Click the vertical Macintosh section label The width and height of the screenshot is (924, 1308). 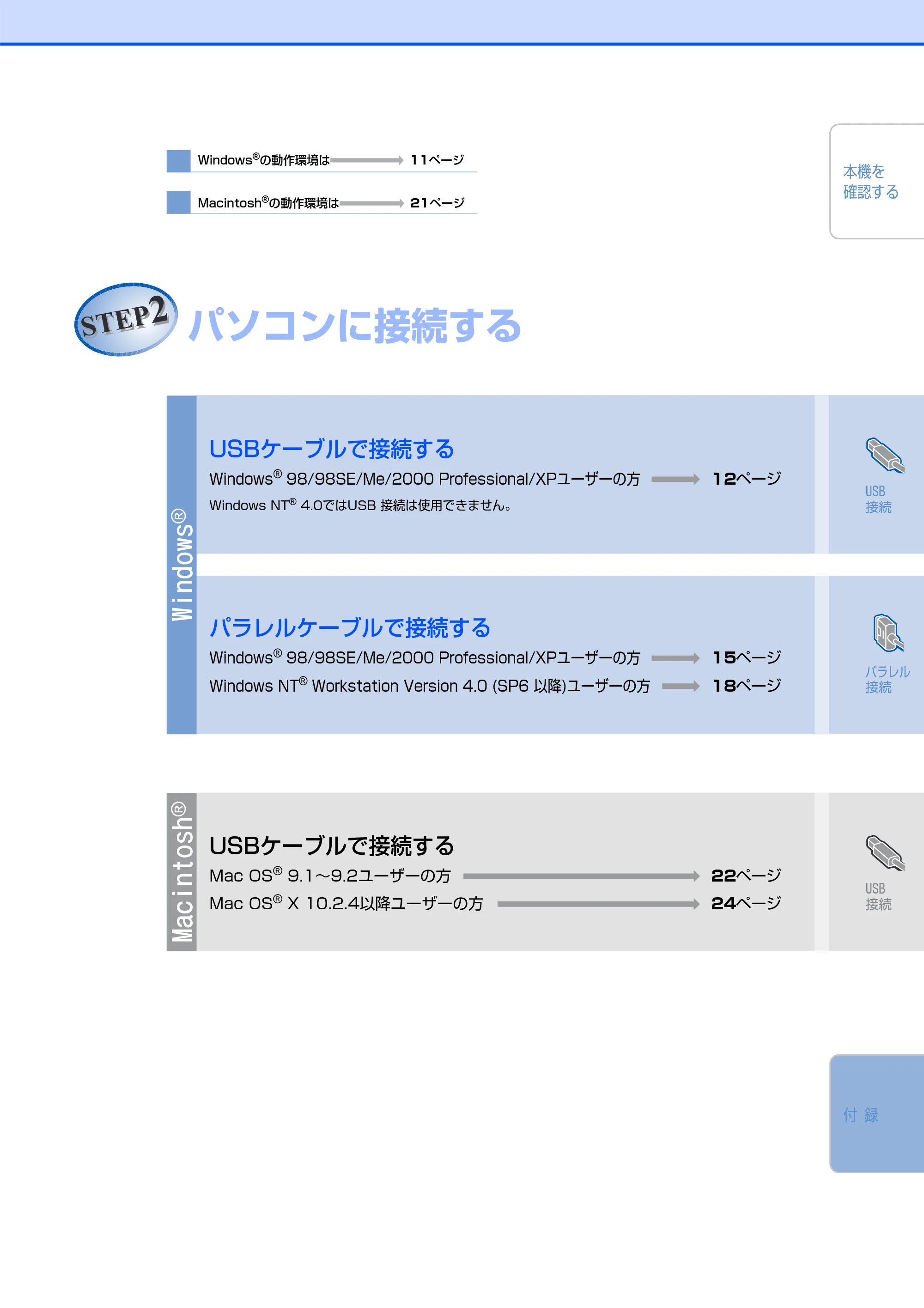[x=182, y=872]
